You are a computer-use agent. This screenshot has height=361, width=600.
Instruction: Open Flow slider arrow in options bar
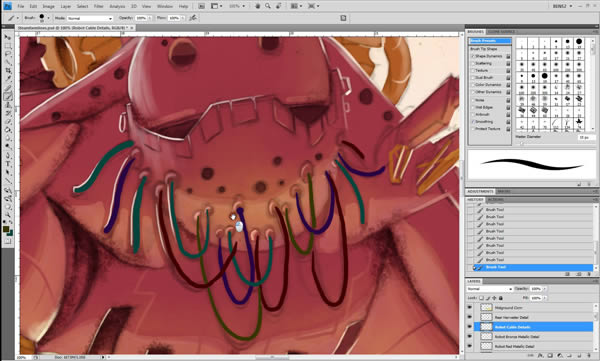[x=183, y=18]
